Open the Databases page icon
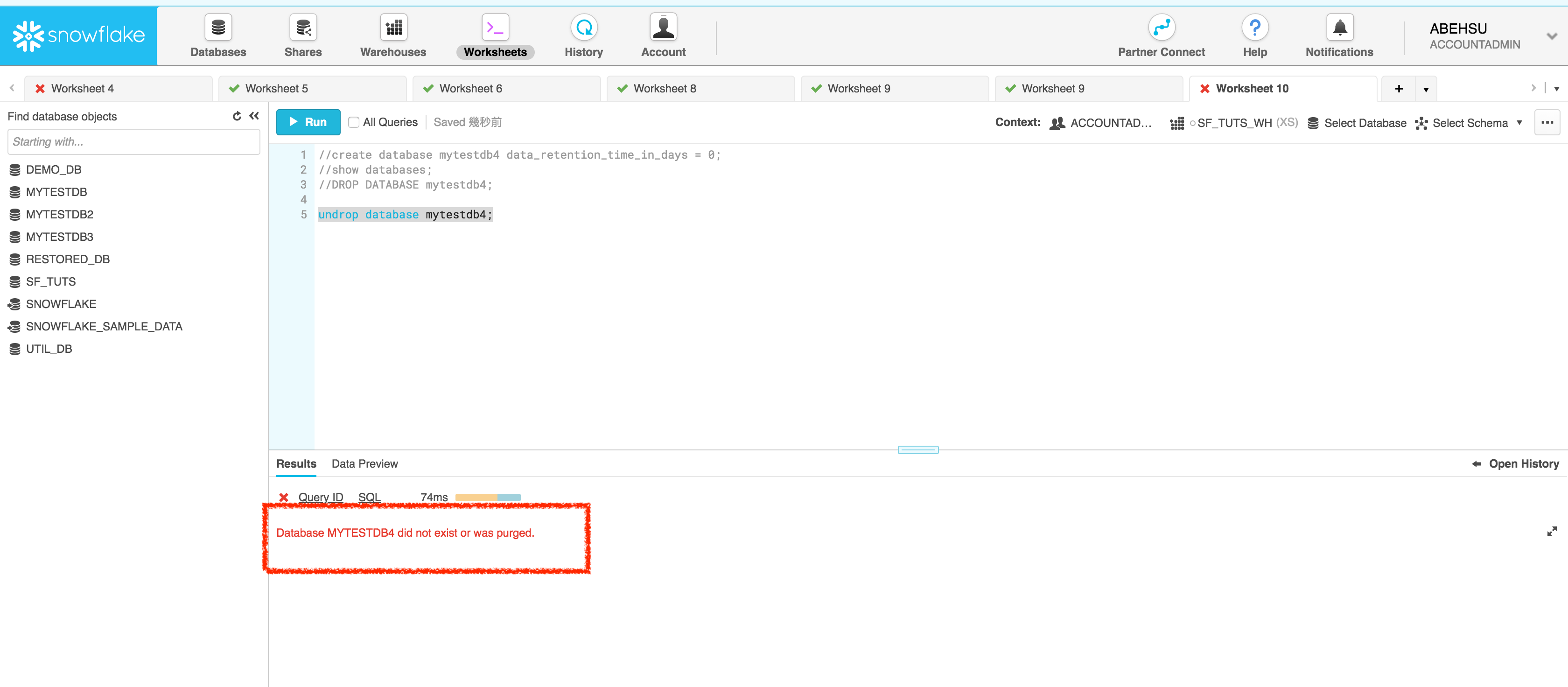1568x687 pixels. (x=218, y=28)
